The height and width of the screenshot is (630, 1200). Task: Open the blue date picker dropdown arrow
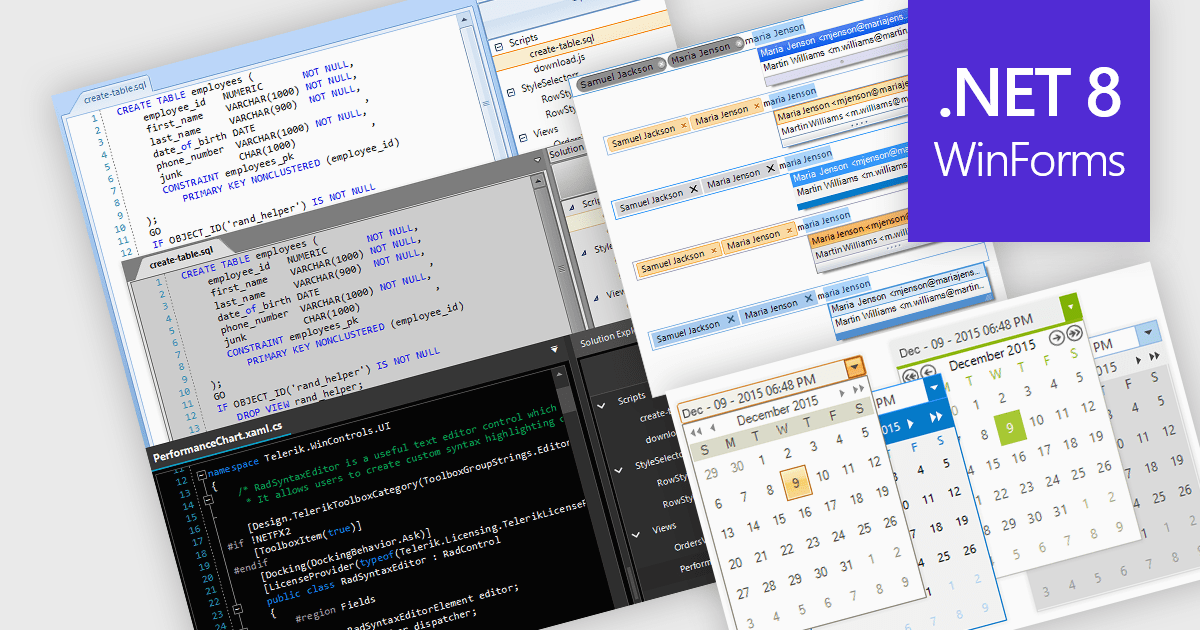click(934, 388)
